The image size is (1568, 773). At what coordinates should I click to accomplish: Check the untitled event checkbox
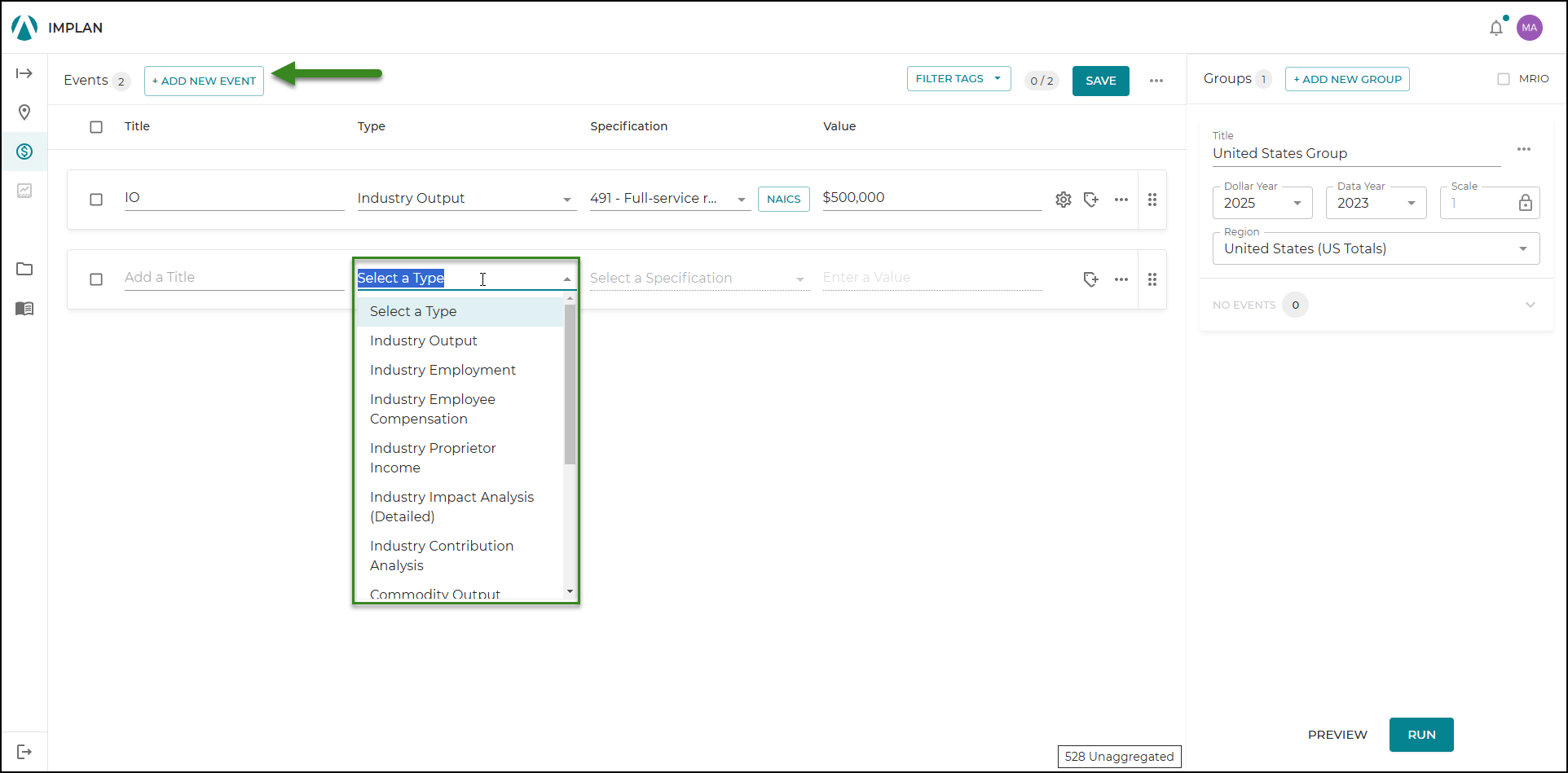pyautogui.click(x=96, y=279)
